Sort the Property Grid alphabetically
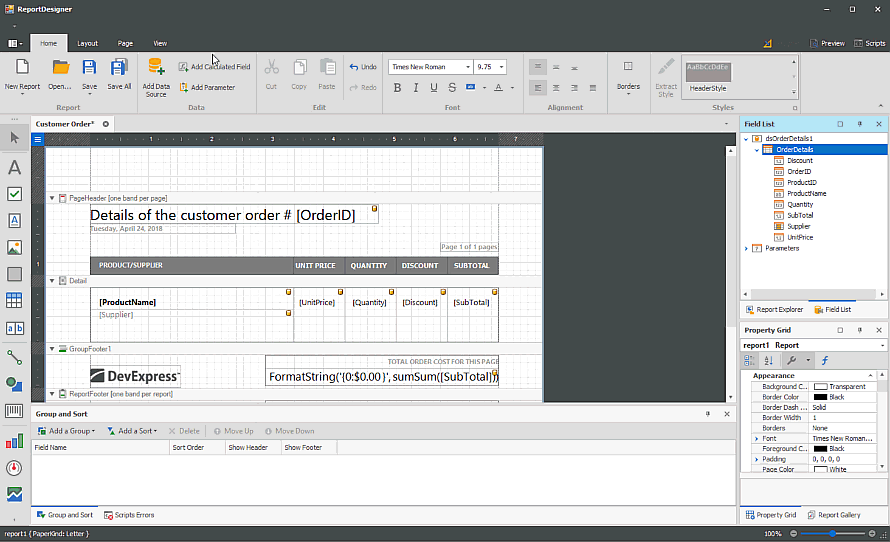This screenshot has height=542, width=890. pyautogui.click(x=768, y=360)
